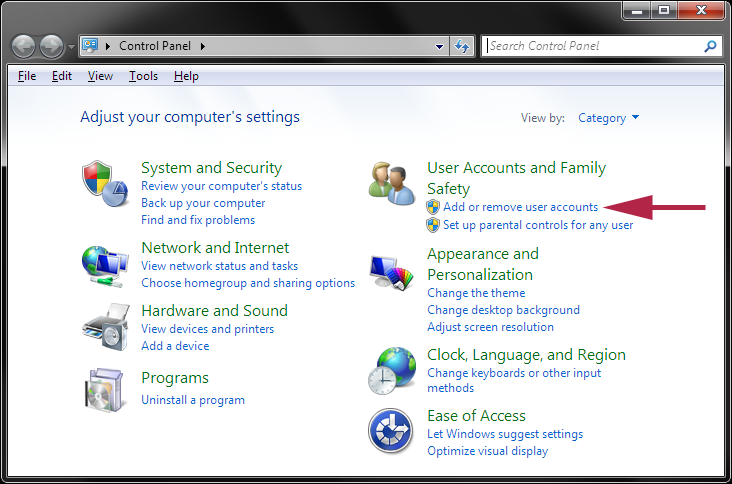Click Change desktop background
The image size is (732, 484).
click(503, 310)
